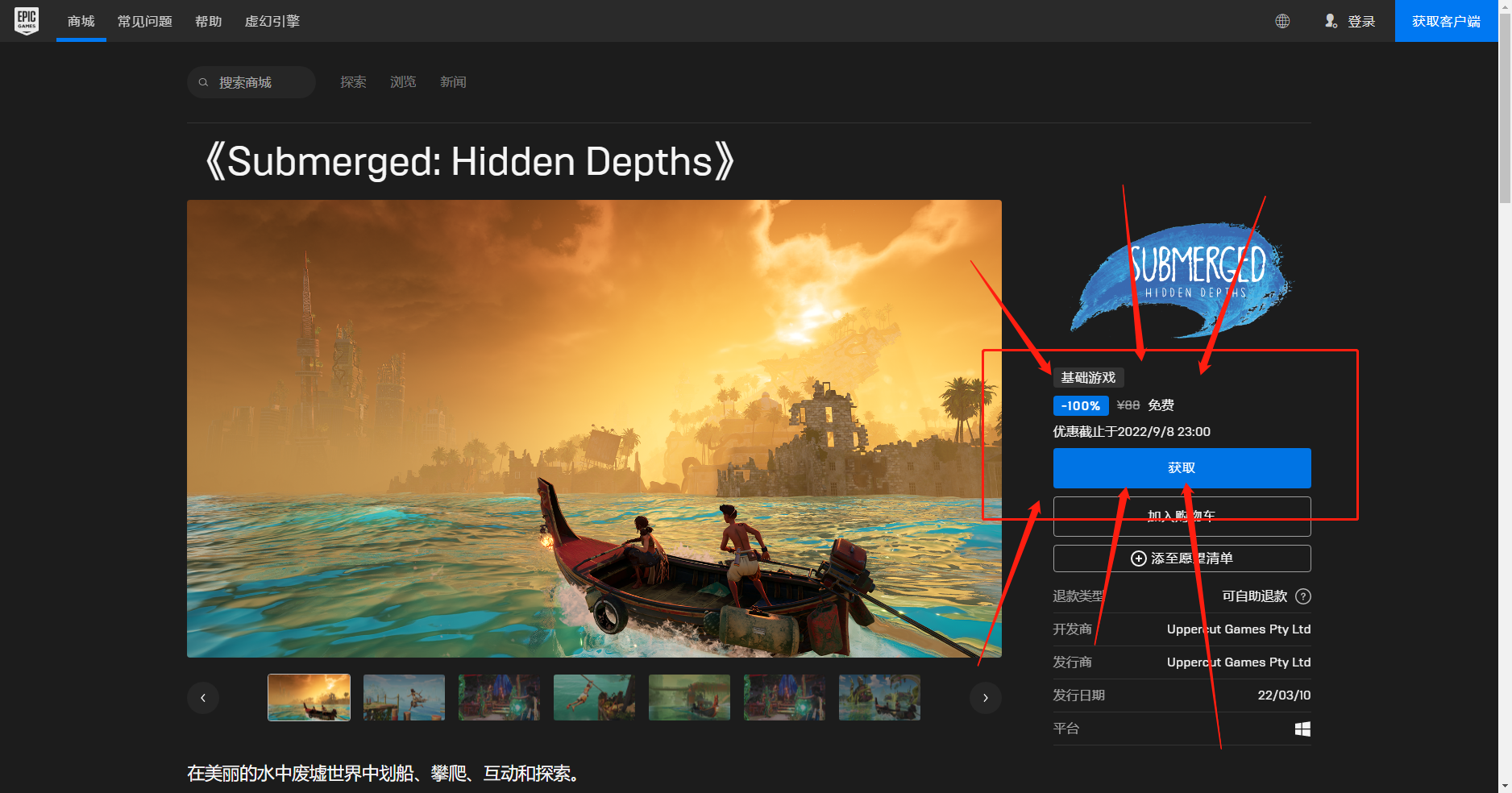Click the previous screenshot arrow
Viewport: 1512px width, 793px height.
203,697
